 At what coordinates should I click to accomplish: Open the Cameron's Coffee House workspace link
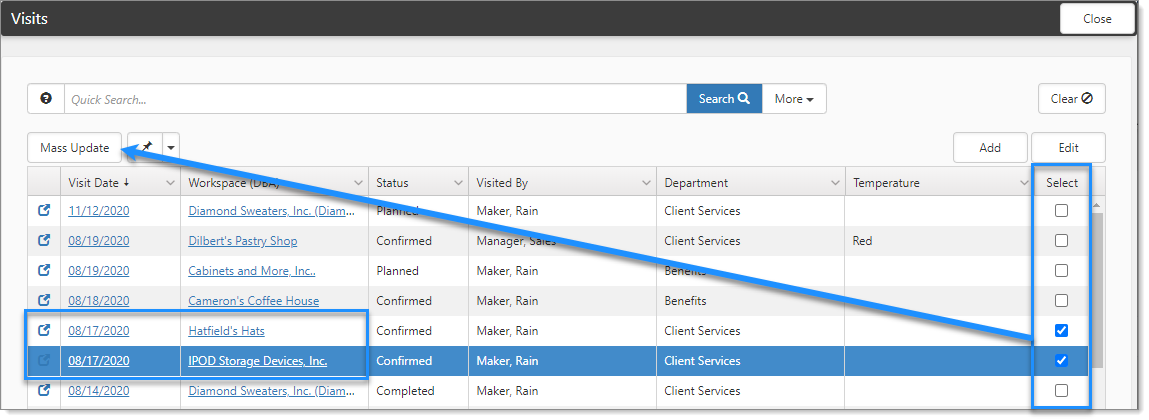click(254, 301)
